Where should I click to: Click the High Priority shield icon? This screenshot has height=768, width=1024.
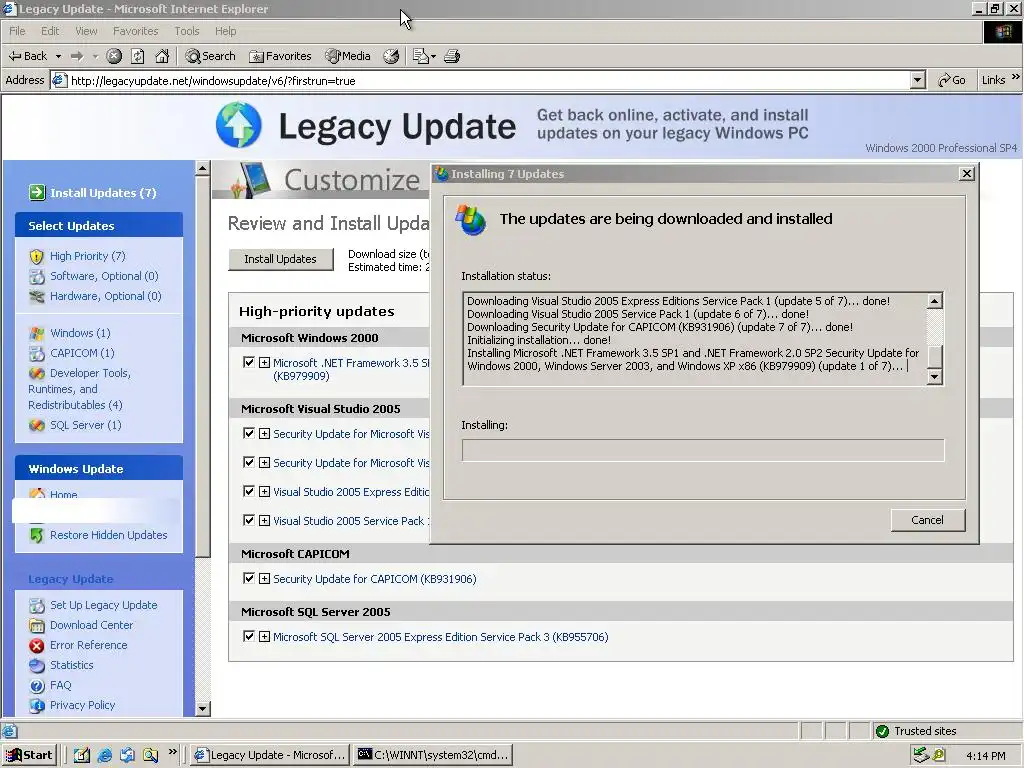[x=37, y=257]
